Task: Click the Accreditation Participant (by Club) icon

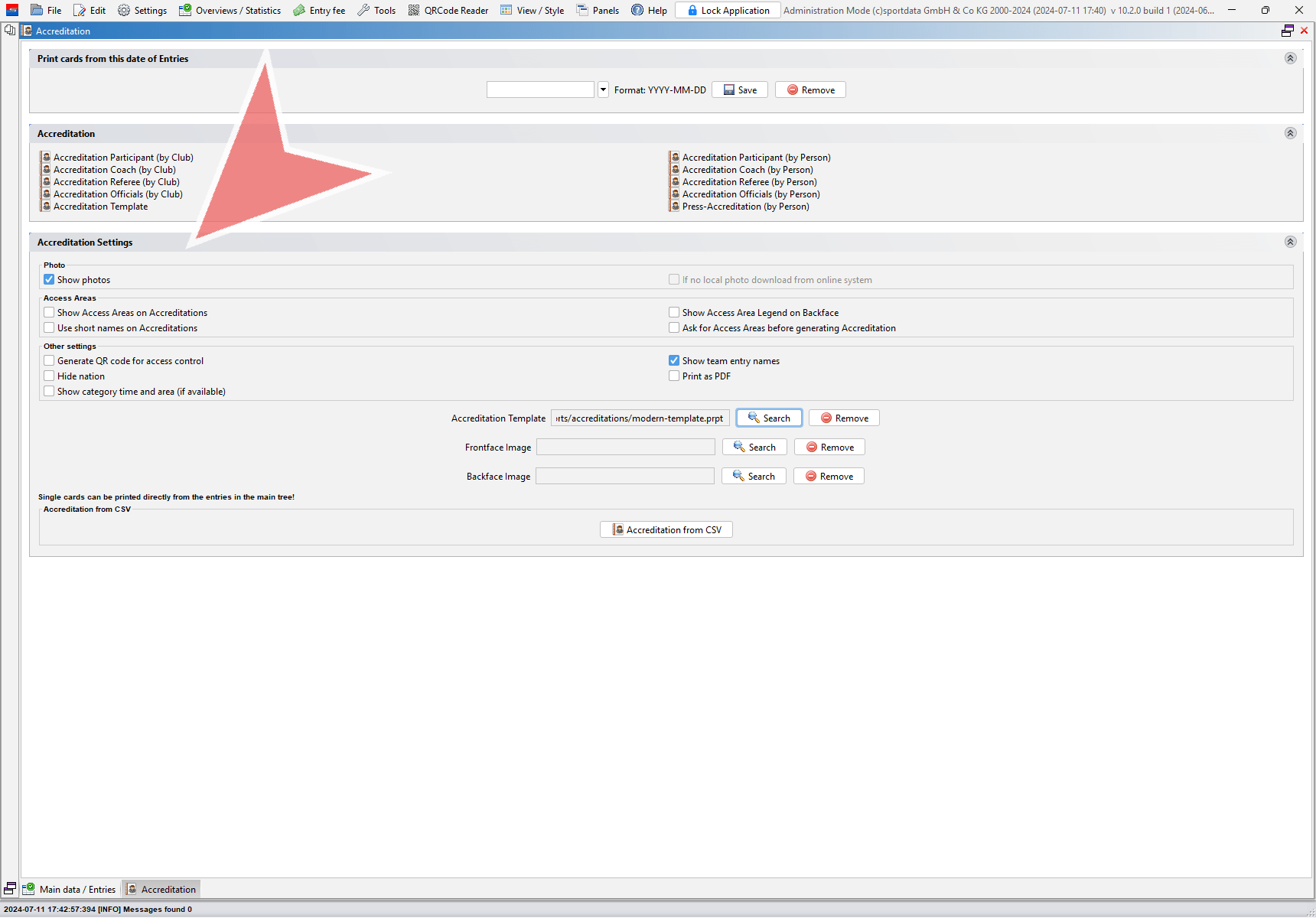Action: 47,158
